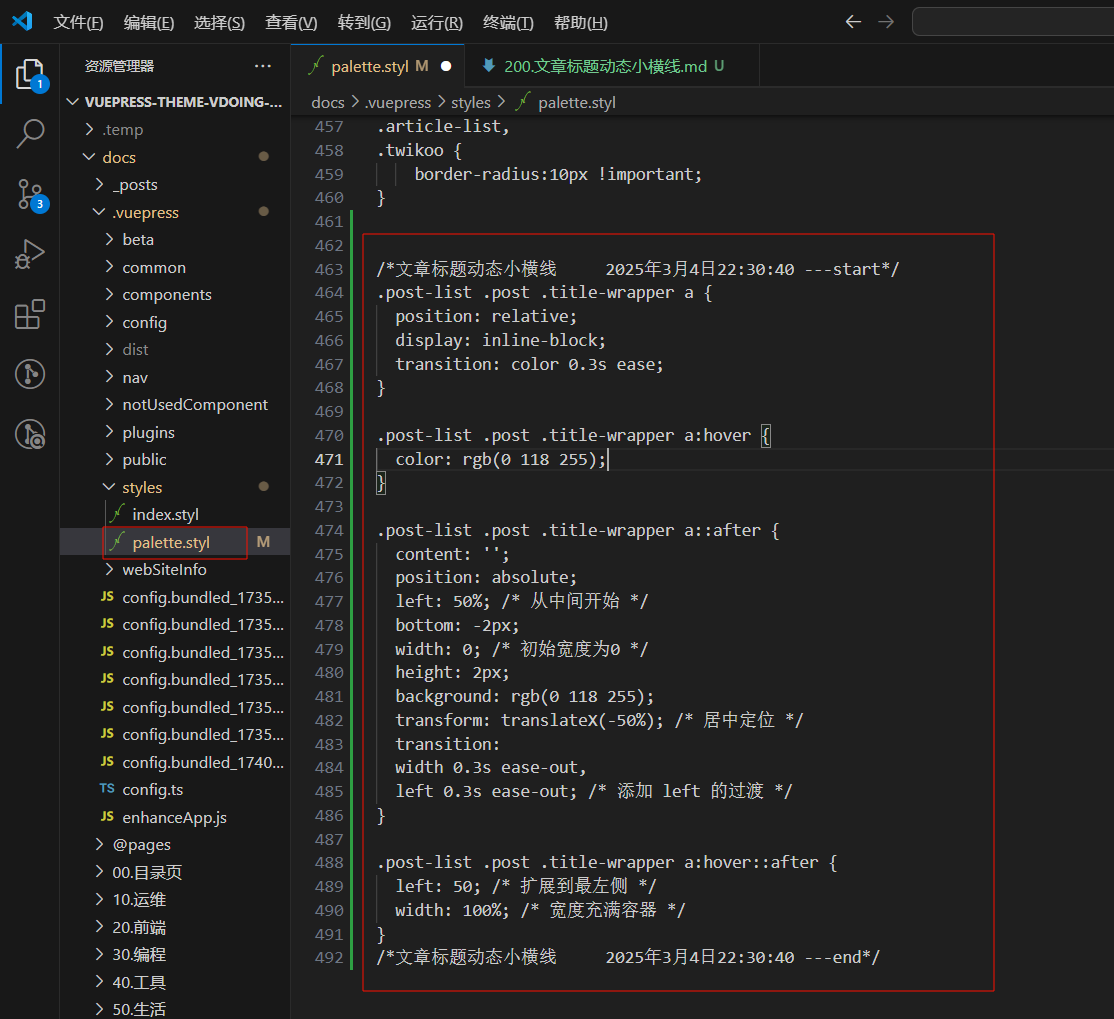Open the Run and Debug view

tap(30, 254)
